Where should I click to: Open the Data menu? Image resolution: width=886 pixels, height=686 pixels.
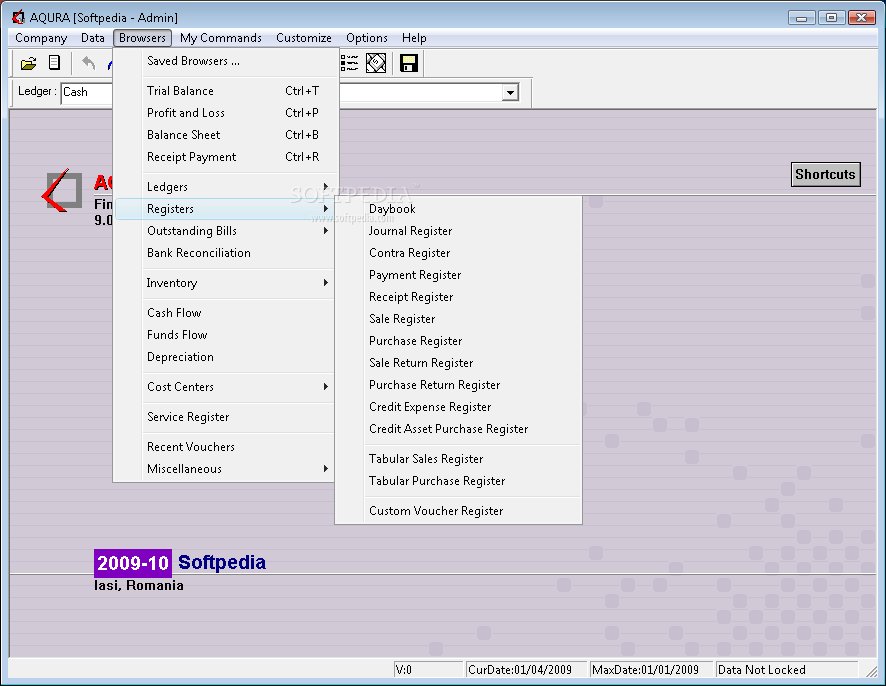click(x=93, y=38)
